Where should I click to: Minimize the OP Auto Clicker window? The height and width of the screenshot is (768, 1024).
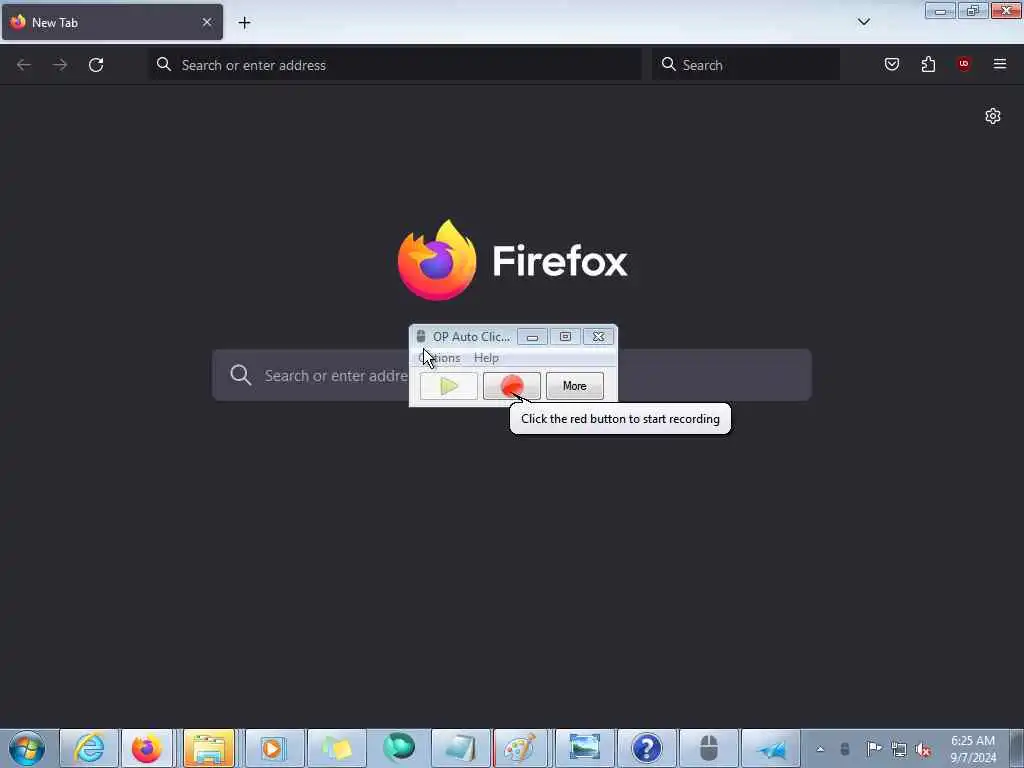coord(532,337)
